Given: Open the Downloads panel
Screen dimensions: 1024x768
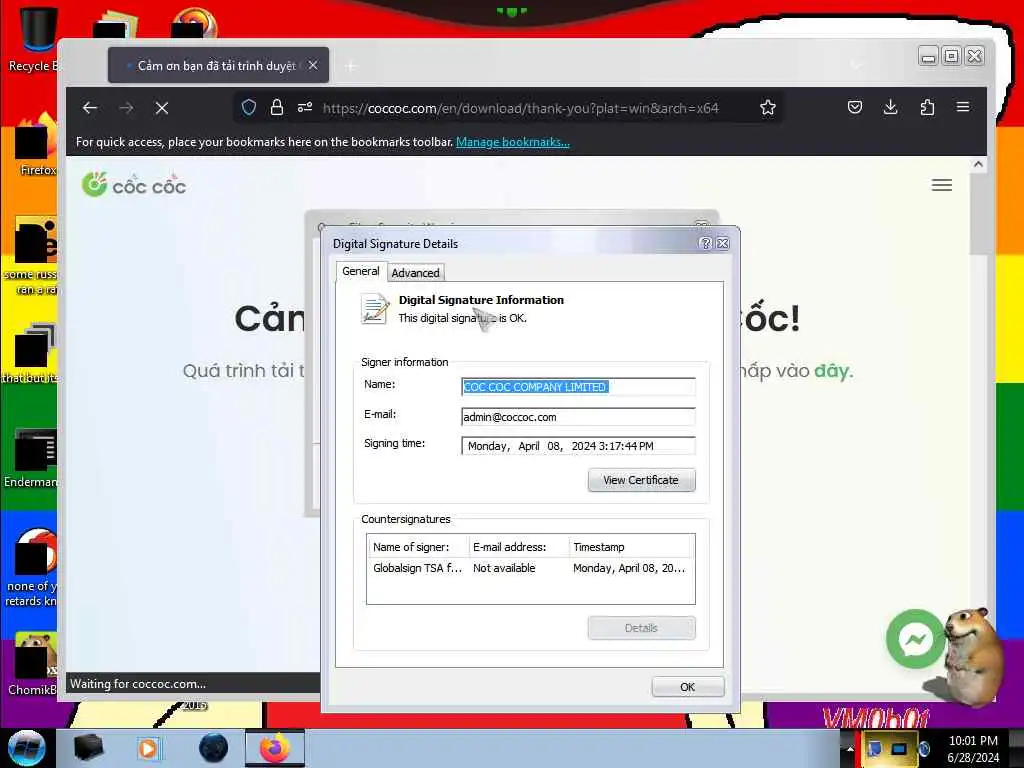Looking at the screenshot, I should [x=890, y=108].
